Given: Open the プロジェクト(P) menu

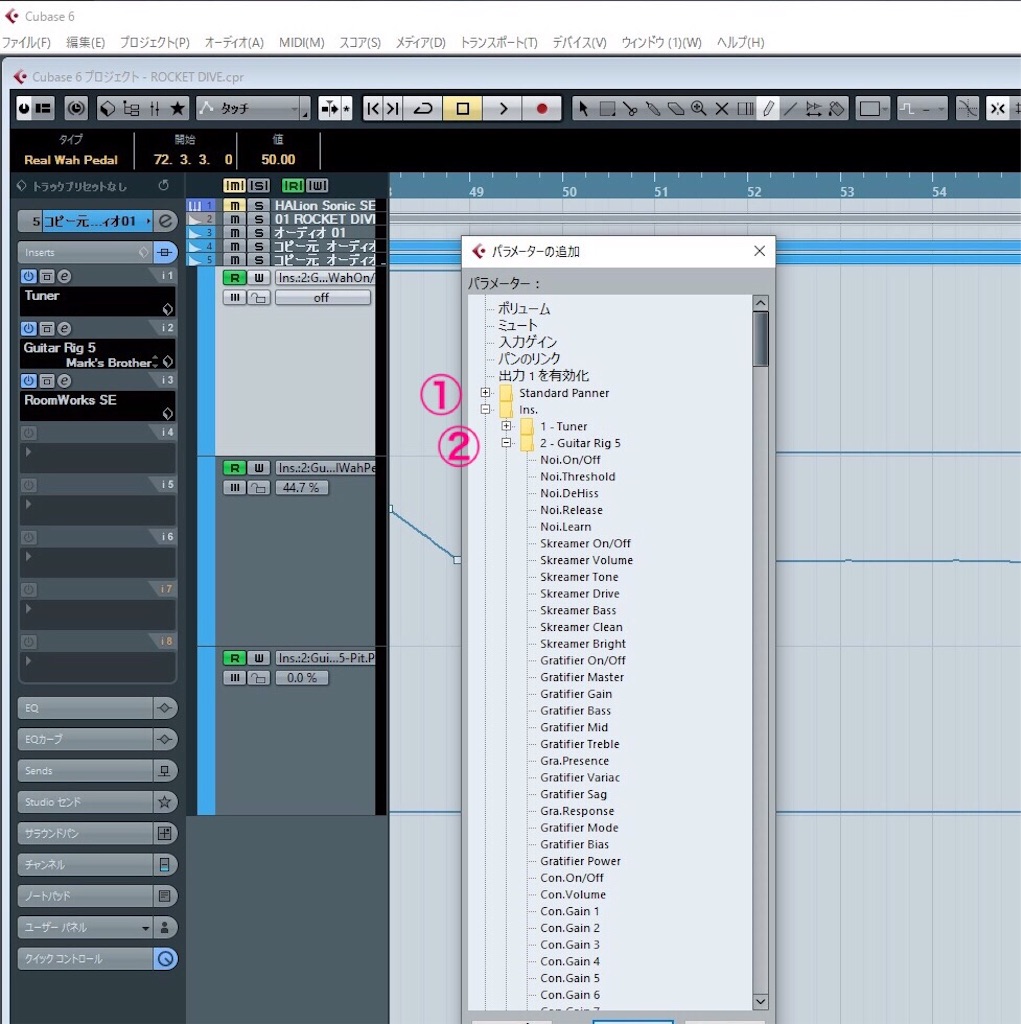Looking at the screenshot, I should 155,42.
